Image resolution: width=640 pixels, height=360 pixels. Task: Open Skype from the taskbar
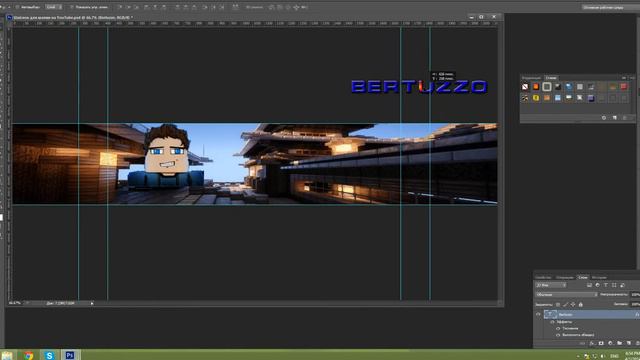click(49, 355)
